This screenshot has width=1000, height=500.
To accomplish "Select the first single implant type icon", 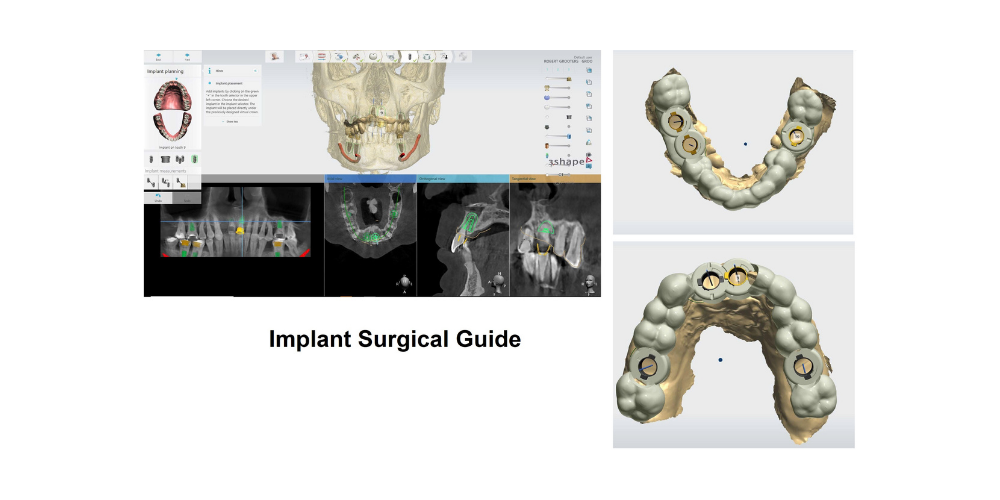I will tap(153, 160).
